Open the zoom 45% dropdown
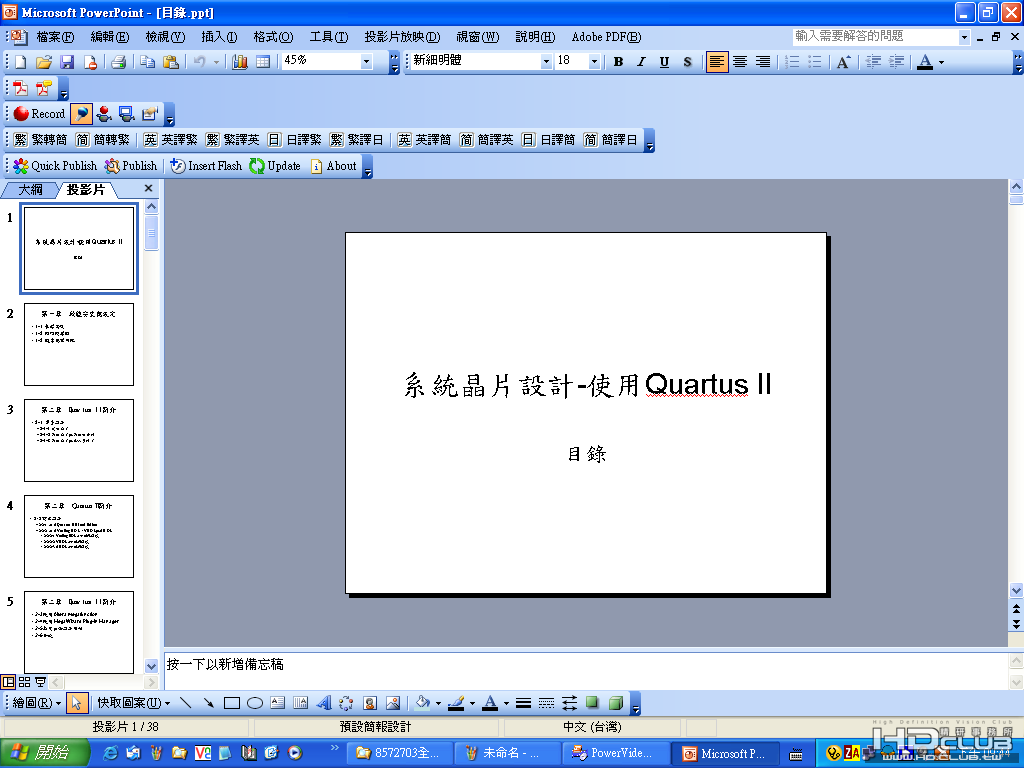This screenshot has height=768, width=1024. click(x=366, y=62)
